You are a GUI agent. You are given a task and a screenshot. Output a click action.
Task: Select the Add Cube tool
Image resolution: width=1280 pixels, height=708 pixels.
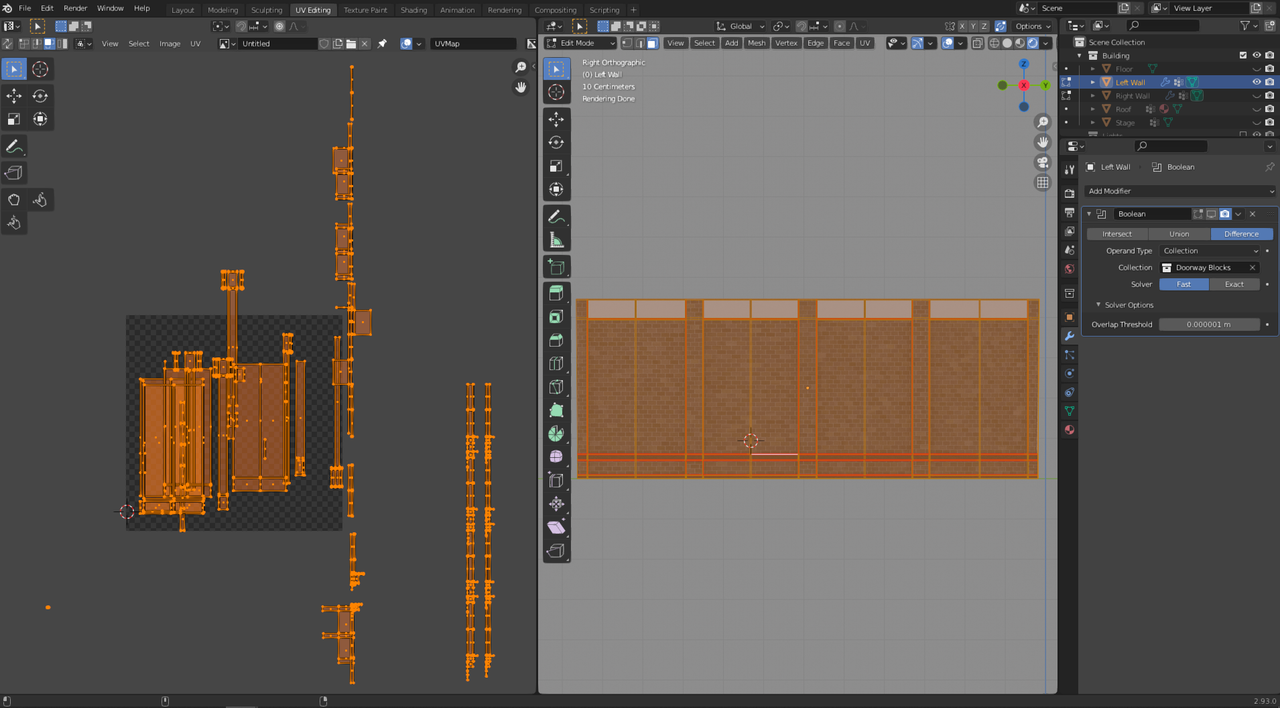click(x=557, y=267)
